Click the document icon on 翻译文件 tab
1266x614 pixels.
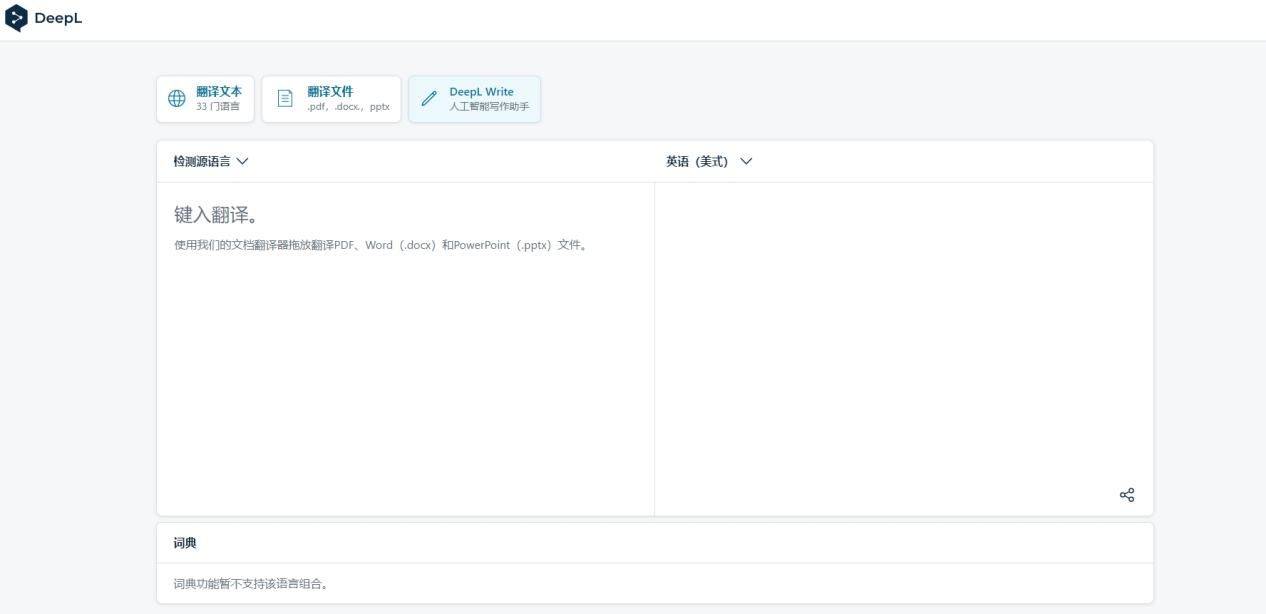click(x=285, y=98)
